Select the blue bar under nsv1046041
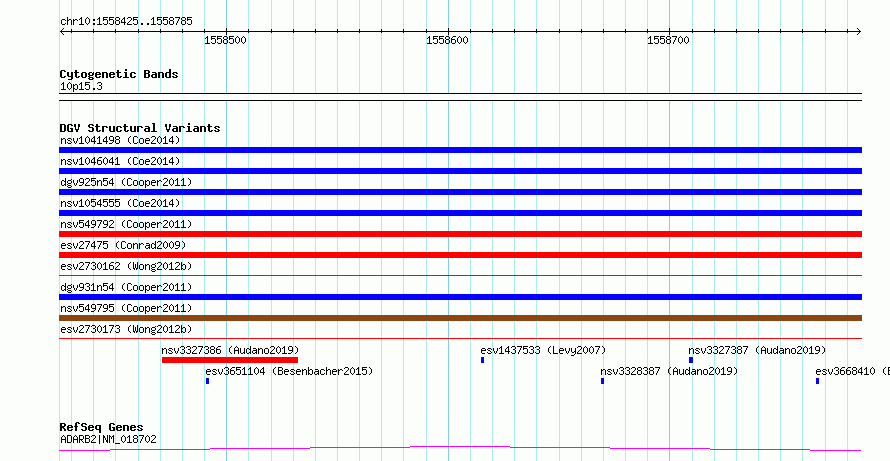Image resolution: width=890 pixels, height=461 pixels. pyautogui.click(x=460, y=171)
